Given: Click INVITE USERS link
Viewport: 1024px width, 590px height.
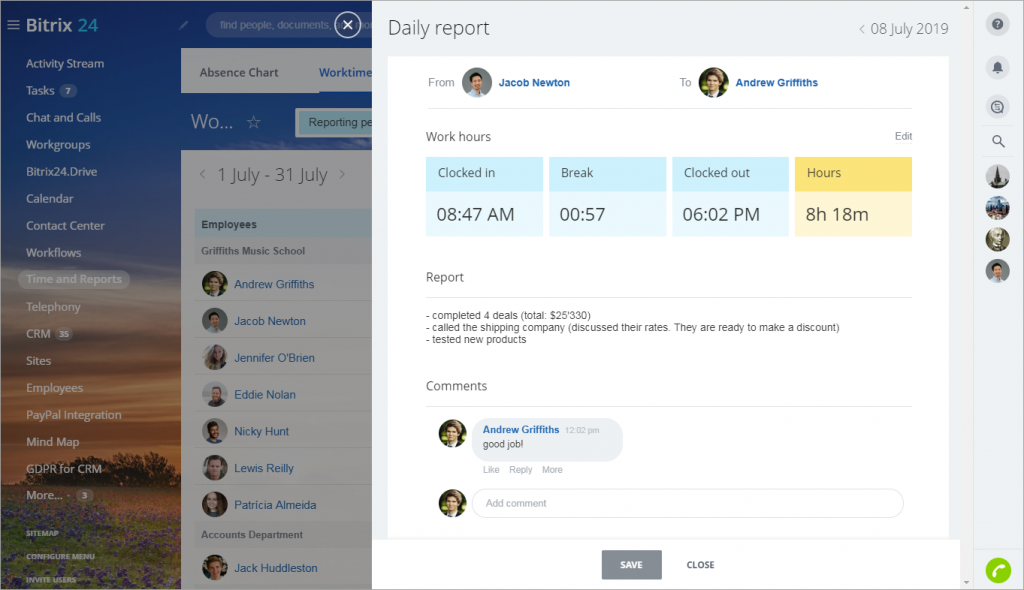Looking at the screenshot, I should (51, 580).
